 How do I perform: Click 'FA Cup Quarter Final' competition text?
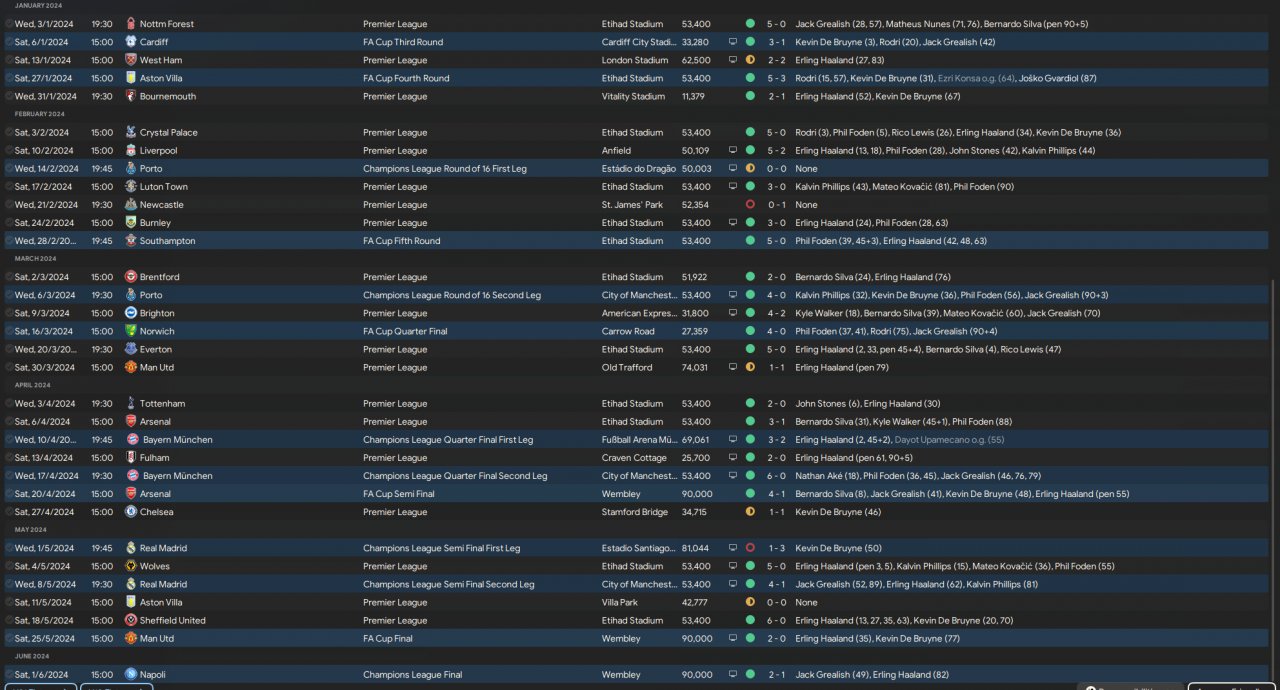405,331
